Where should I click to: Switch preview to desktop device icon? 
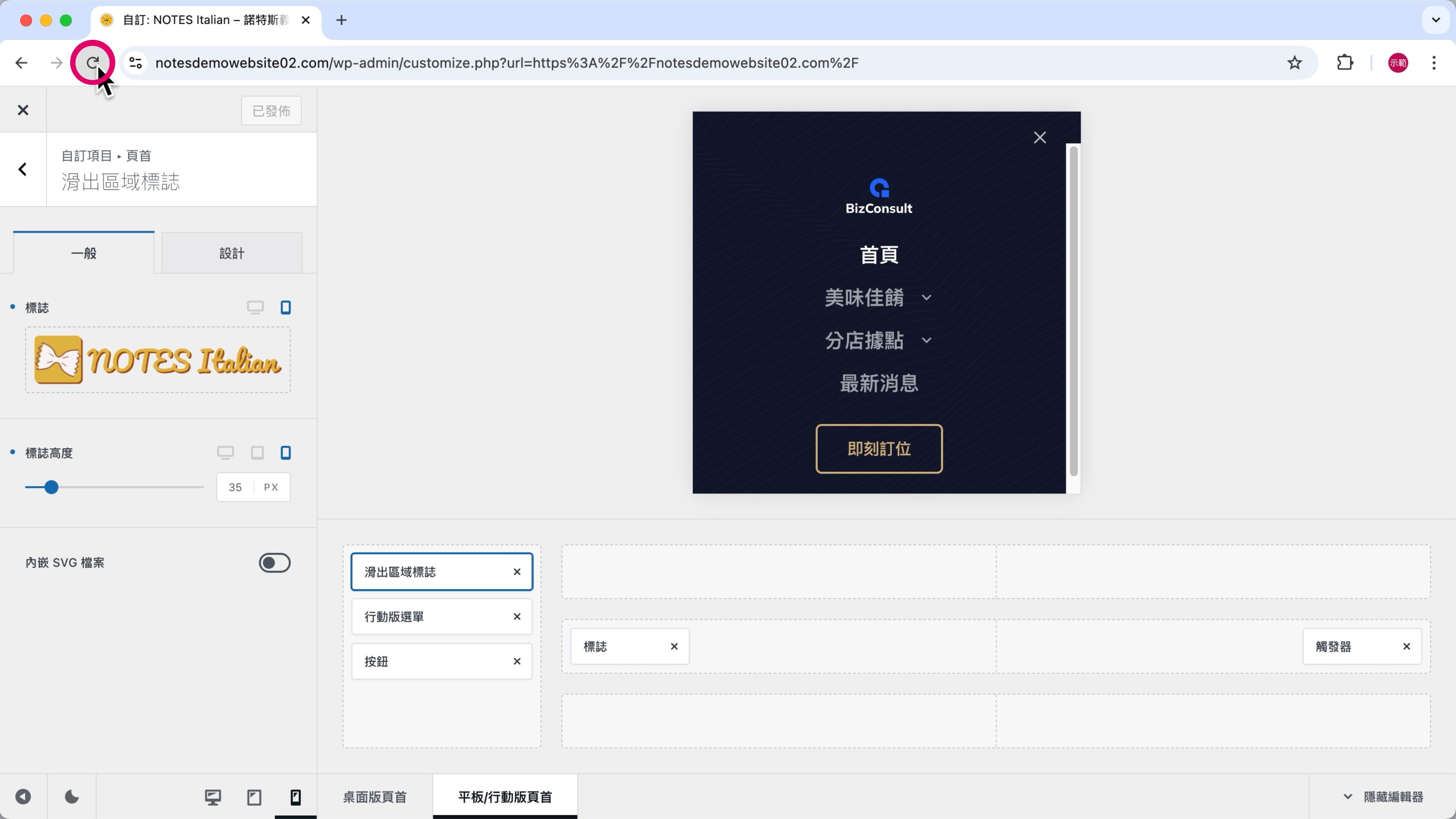pos(212,797)
